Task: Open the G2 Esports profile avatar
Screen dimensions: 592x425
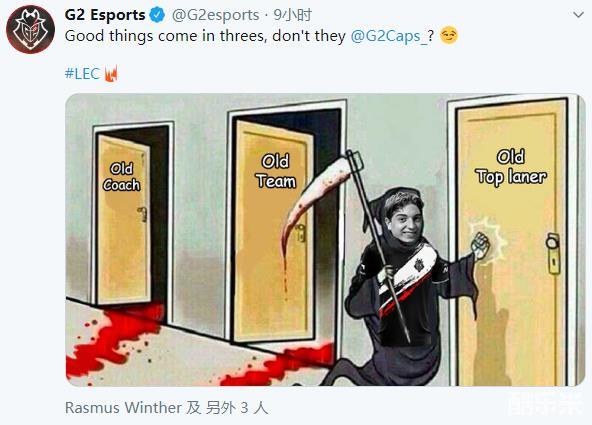Action: point(31,30)
